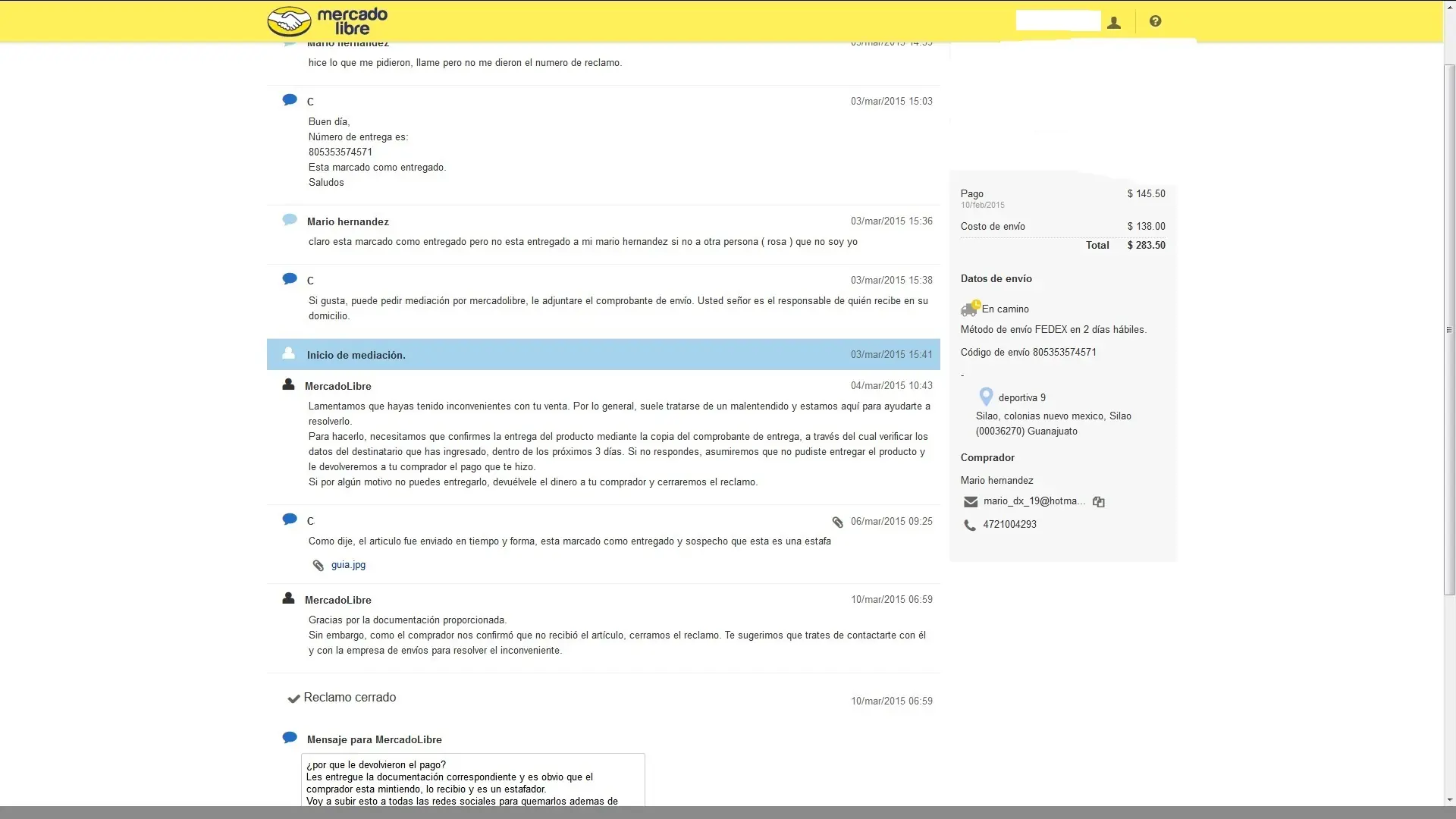Click the checkmark icon by Reclamo cerrado
Viewport: 1456px width, 819px height.
click(x=293, y=698)
